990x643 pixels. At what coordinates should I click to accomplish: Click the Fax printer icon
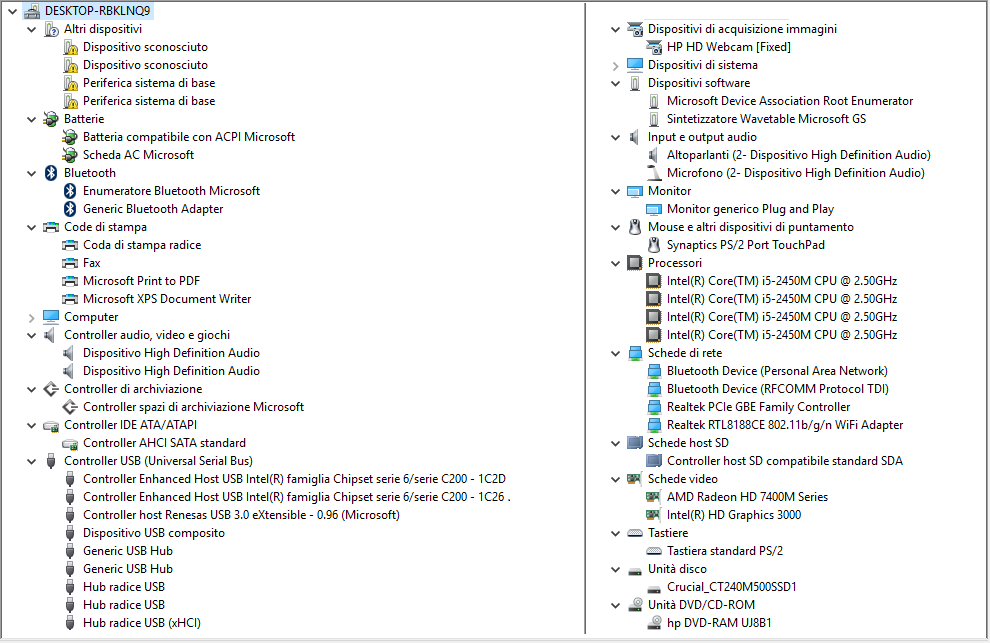(x=70, y=263)
